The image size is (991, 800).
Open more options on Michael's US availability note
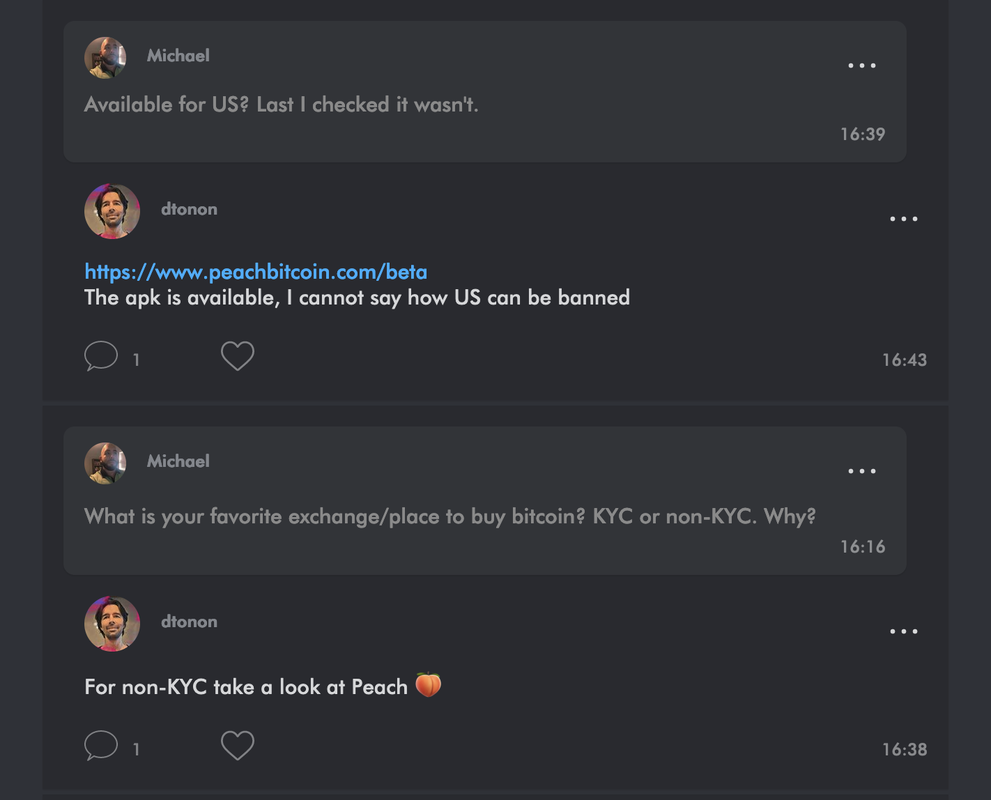point(861,66)
